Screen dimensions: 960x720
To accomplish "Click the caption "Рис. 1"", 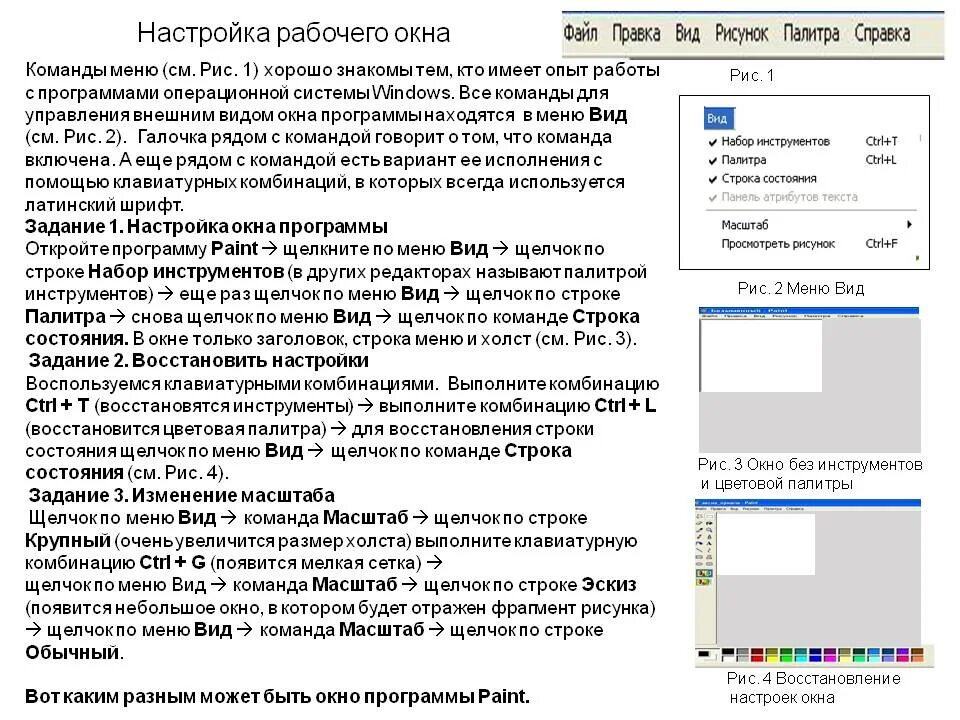I will tap(752, 75).
